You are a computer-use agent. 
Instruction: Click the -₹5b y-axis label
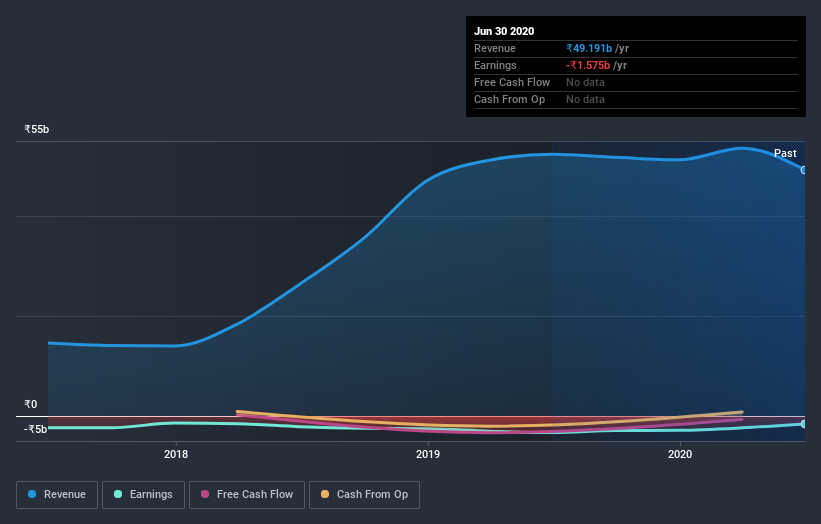tap(35, 429)
